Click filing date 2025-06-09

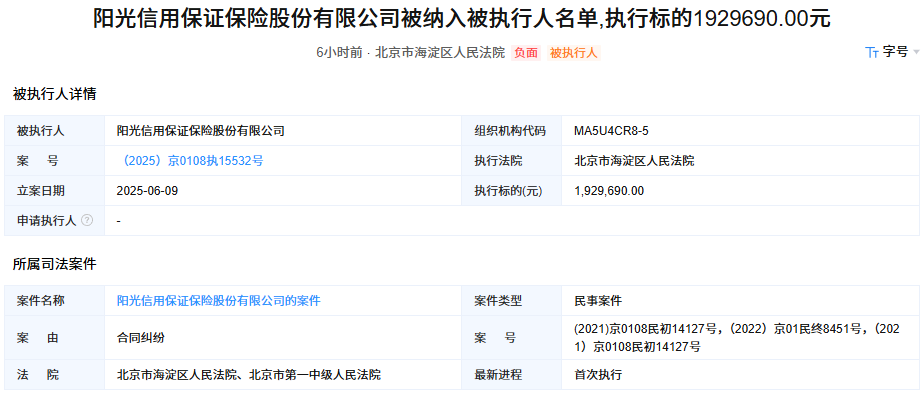(x=147, y=191)
